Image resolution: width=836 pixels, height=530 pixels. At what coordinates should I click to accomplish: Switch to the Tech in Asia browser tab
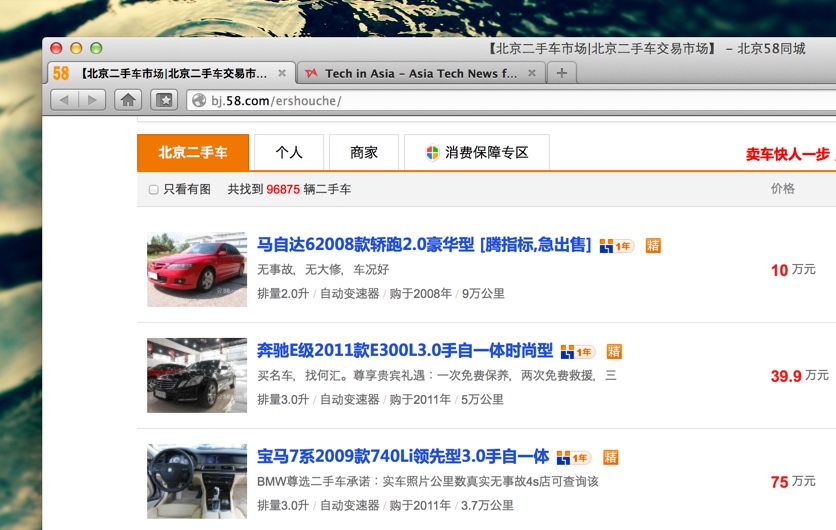point(421,73)
